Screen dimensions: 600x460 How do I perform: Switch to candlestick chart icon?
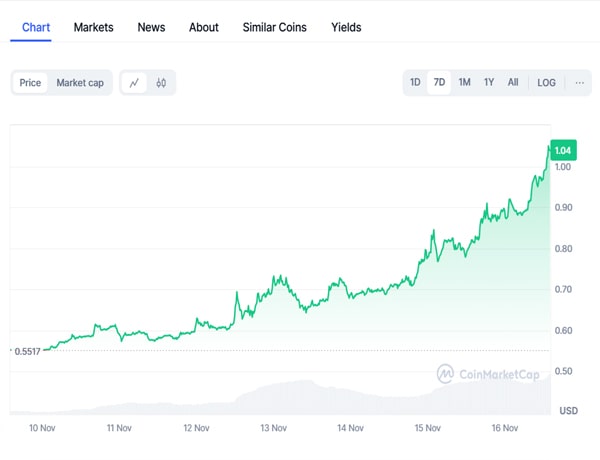(161, 83)
